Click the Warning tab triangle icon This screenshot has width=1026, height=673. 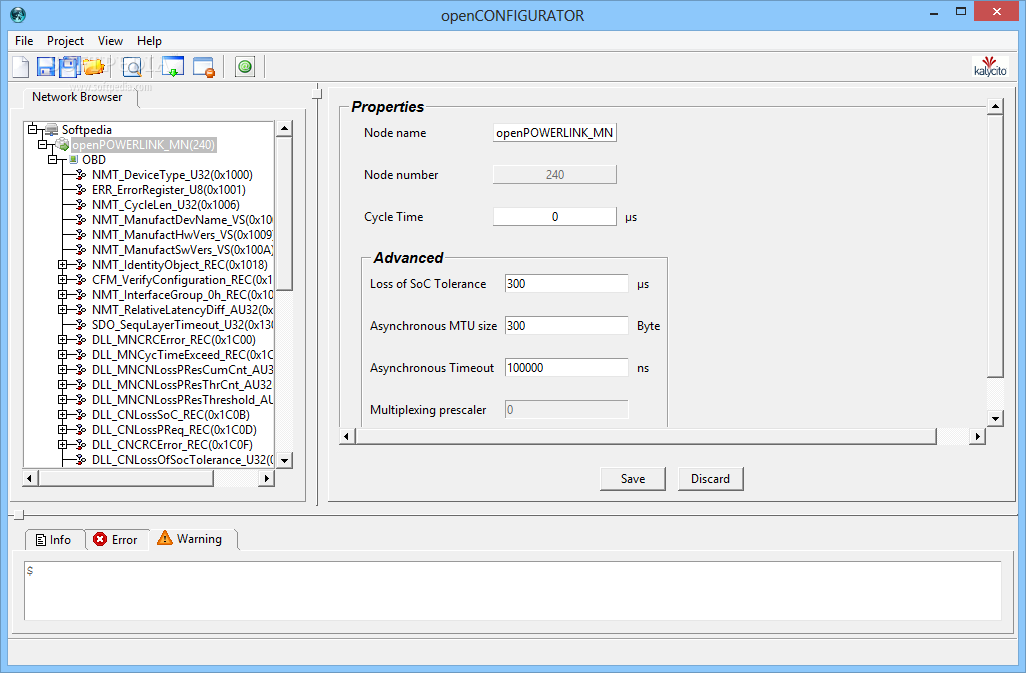(165, 538)
